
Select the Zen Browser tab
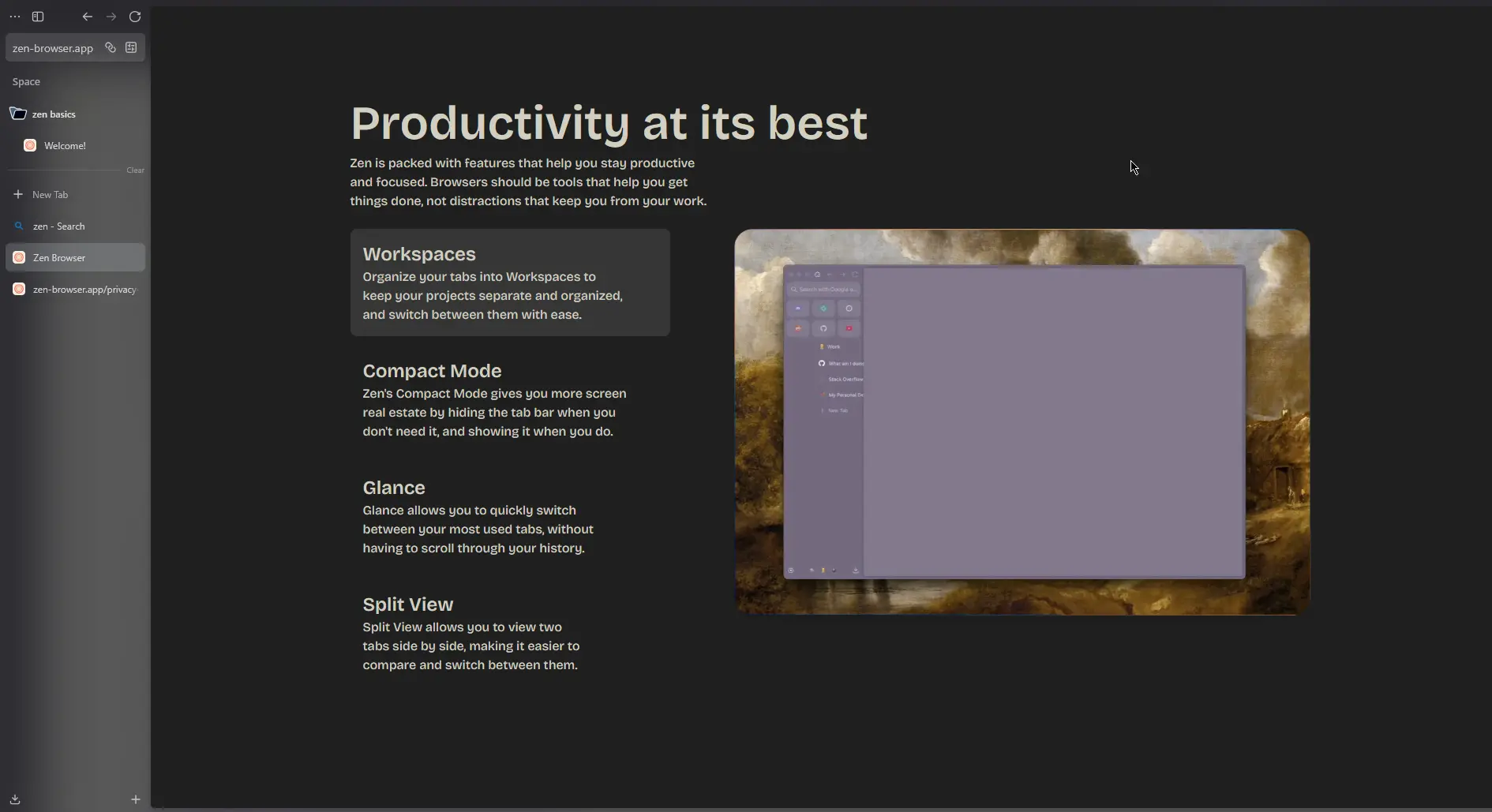pos(75,257)
